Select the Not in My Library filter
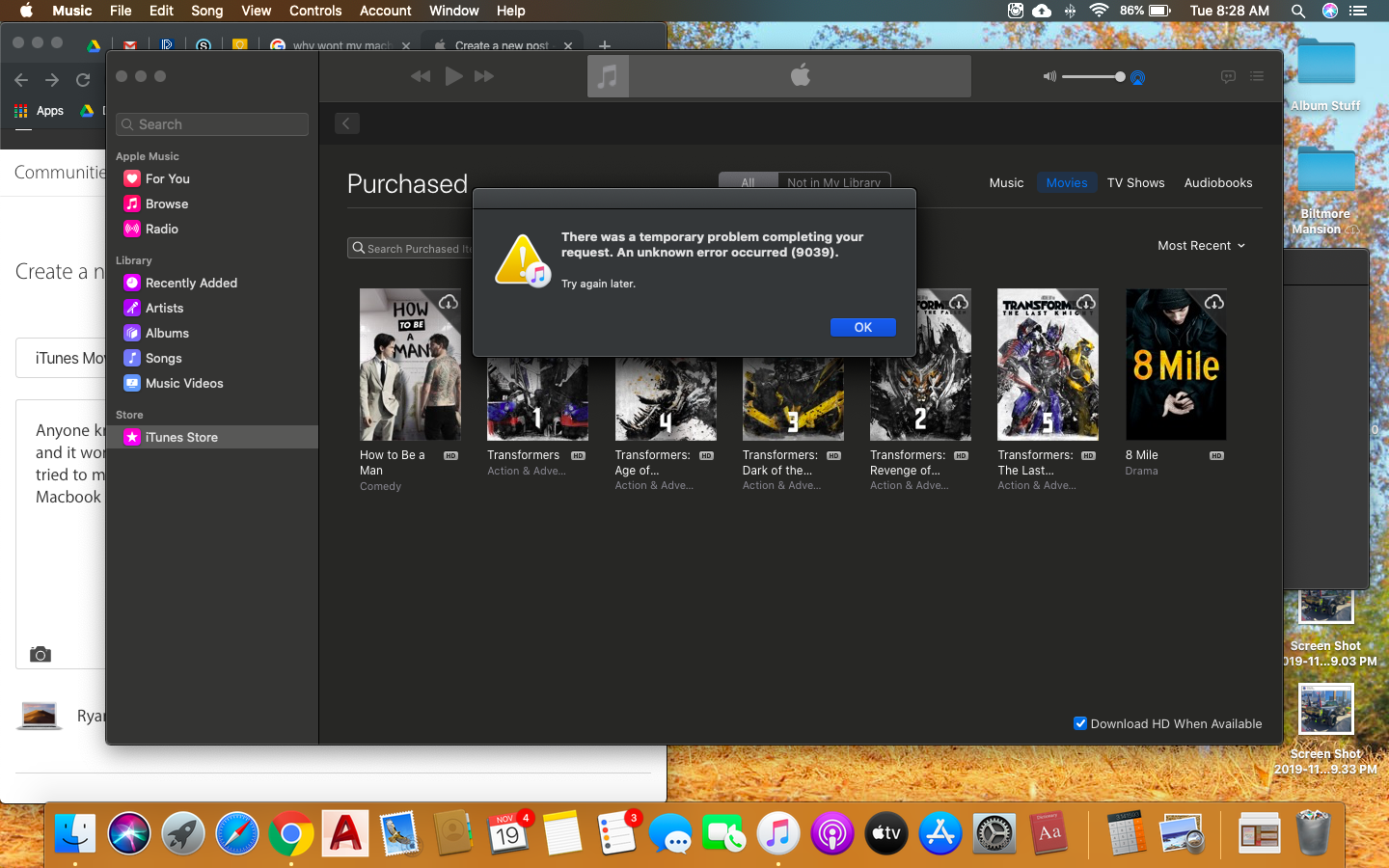 coord(833,182)
